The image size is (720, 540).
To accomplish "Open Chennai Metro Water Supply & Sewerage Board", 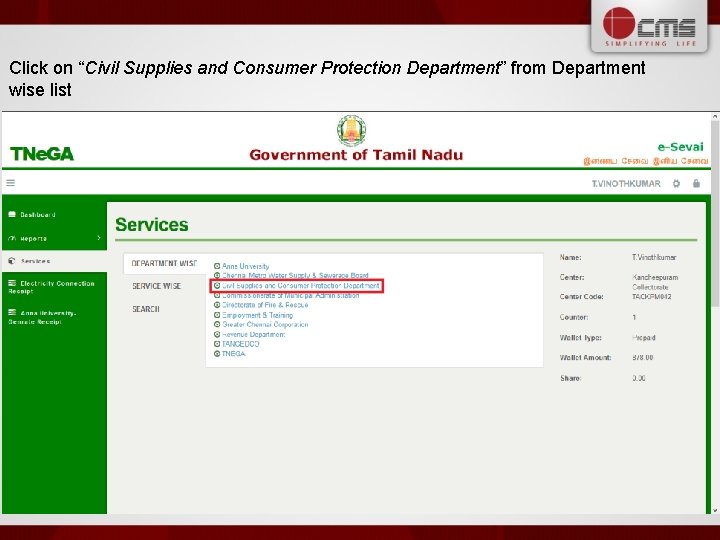I will click(295, 276).
